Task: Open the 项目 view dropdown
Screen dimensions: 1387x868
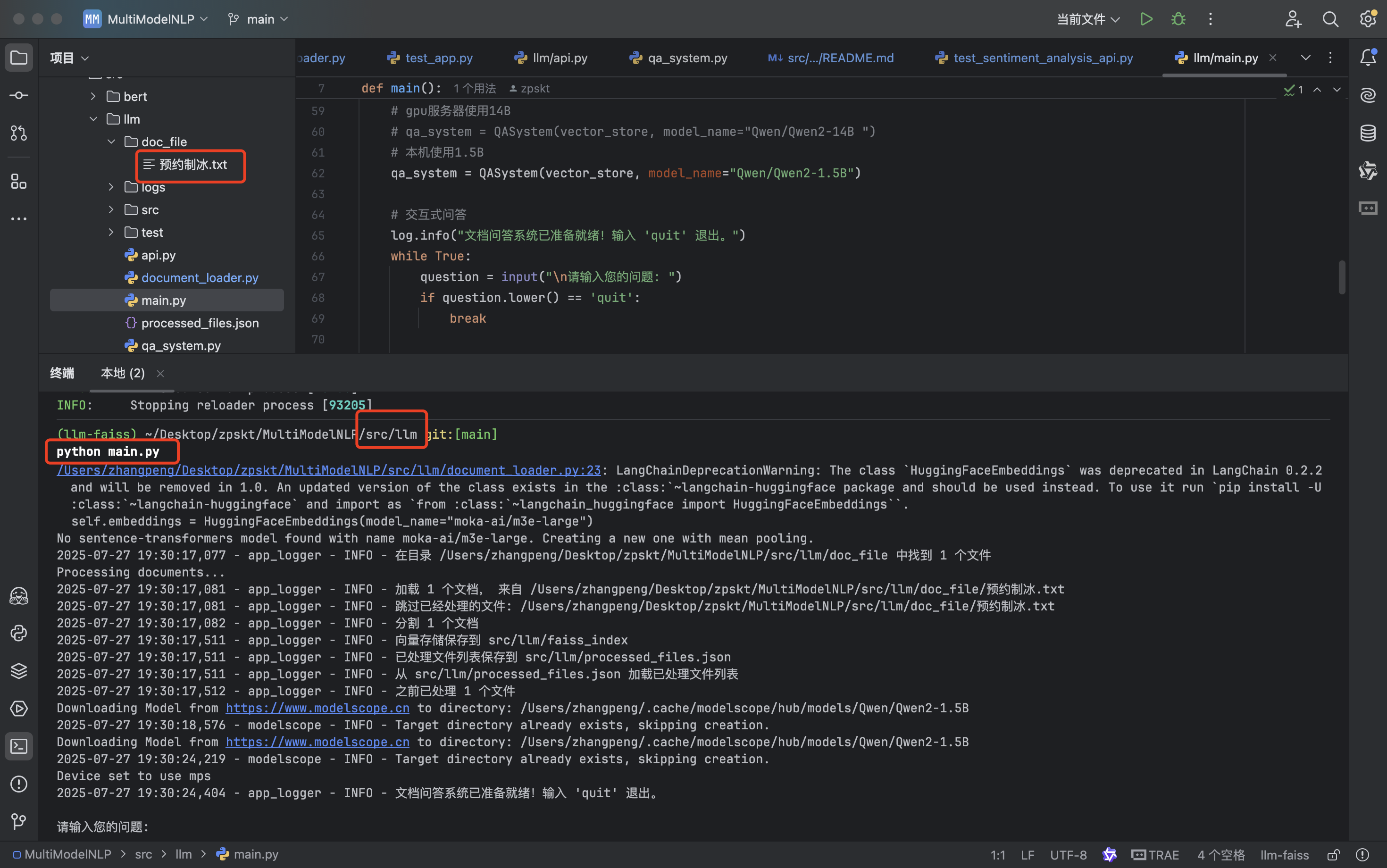Action: (69, 58)
